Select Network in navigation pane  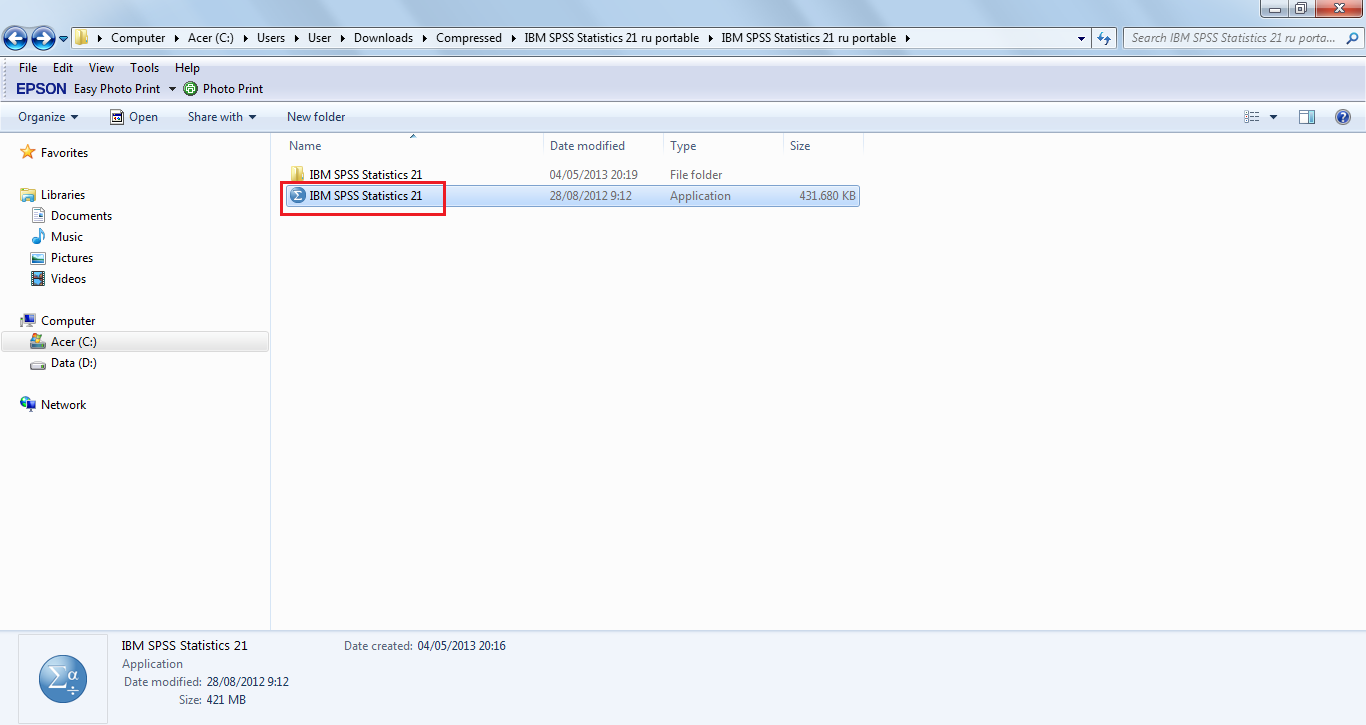point(63,405)
